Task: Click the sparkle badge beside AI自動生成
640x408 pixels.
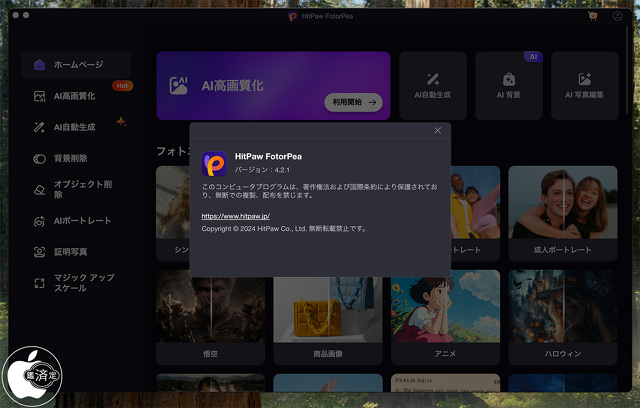Action: coord(121,122)
